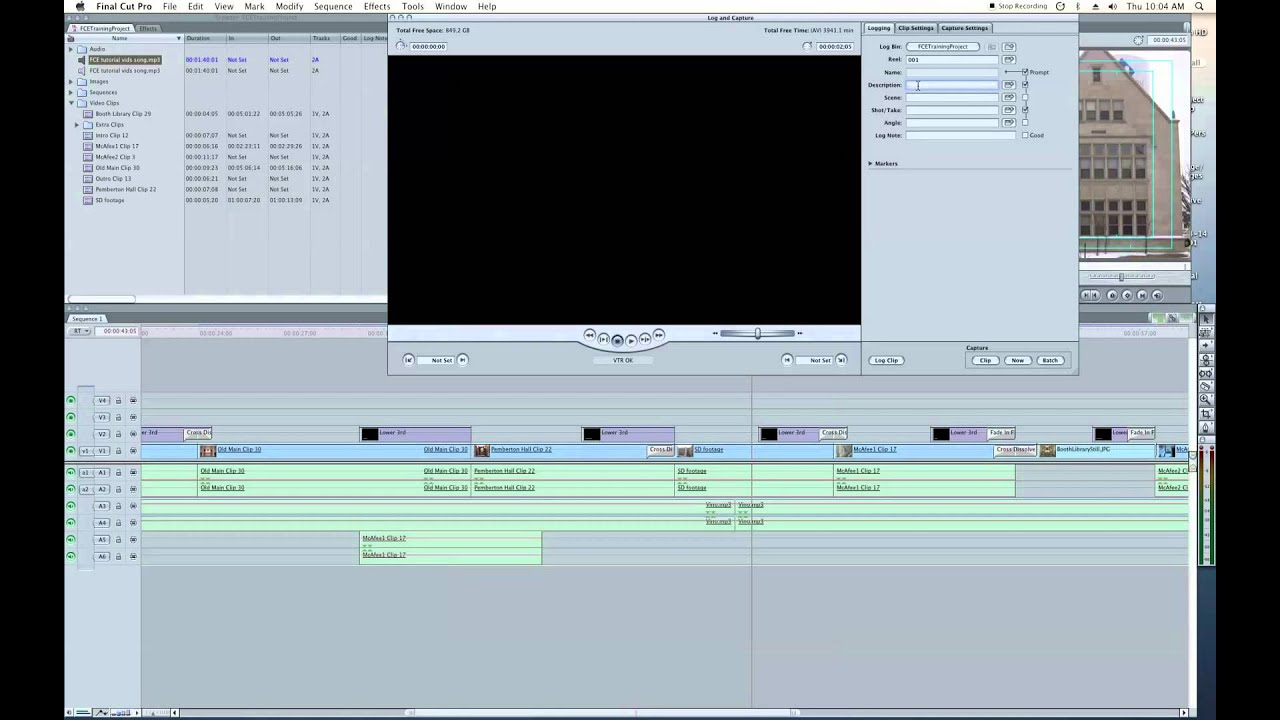Image resolution: width=1280 pixels, height=720 pixels.
Task: Collapse the Video Clips bin
Action: coord(71,103)
